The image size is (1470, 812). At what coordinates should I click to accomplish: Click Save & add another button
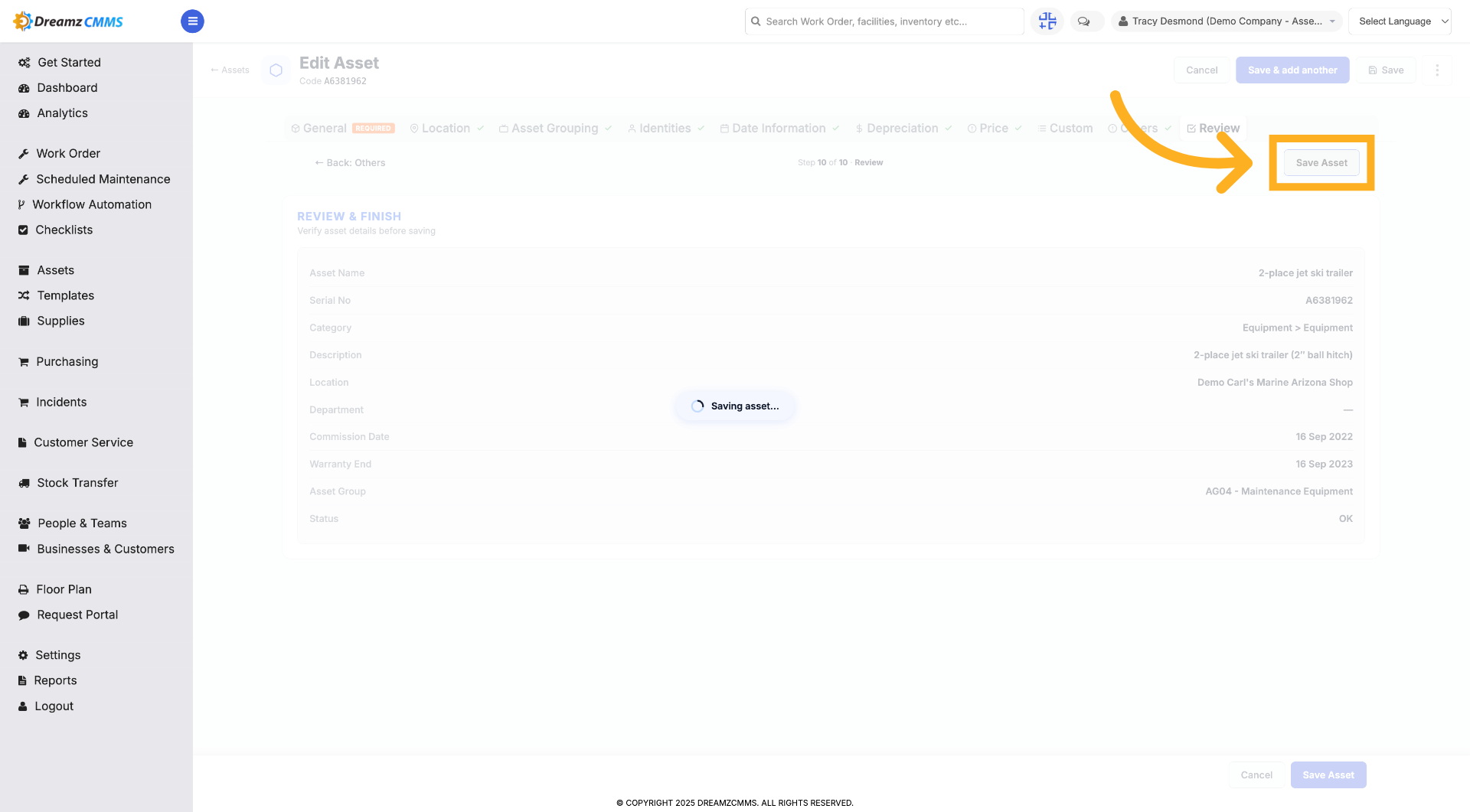click(x=1292, y=70)
